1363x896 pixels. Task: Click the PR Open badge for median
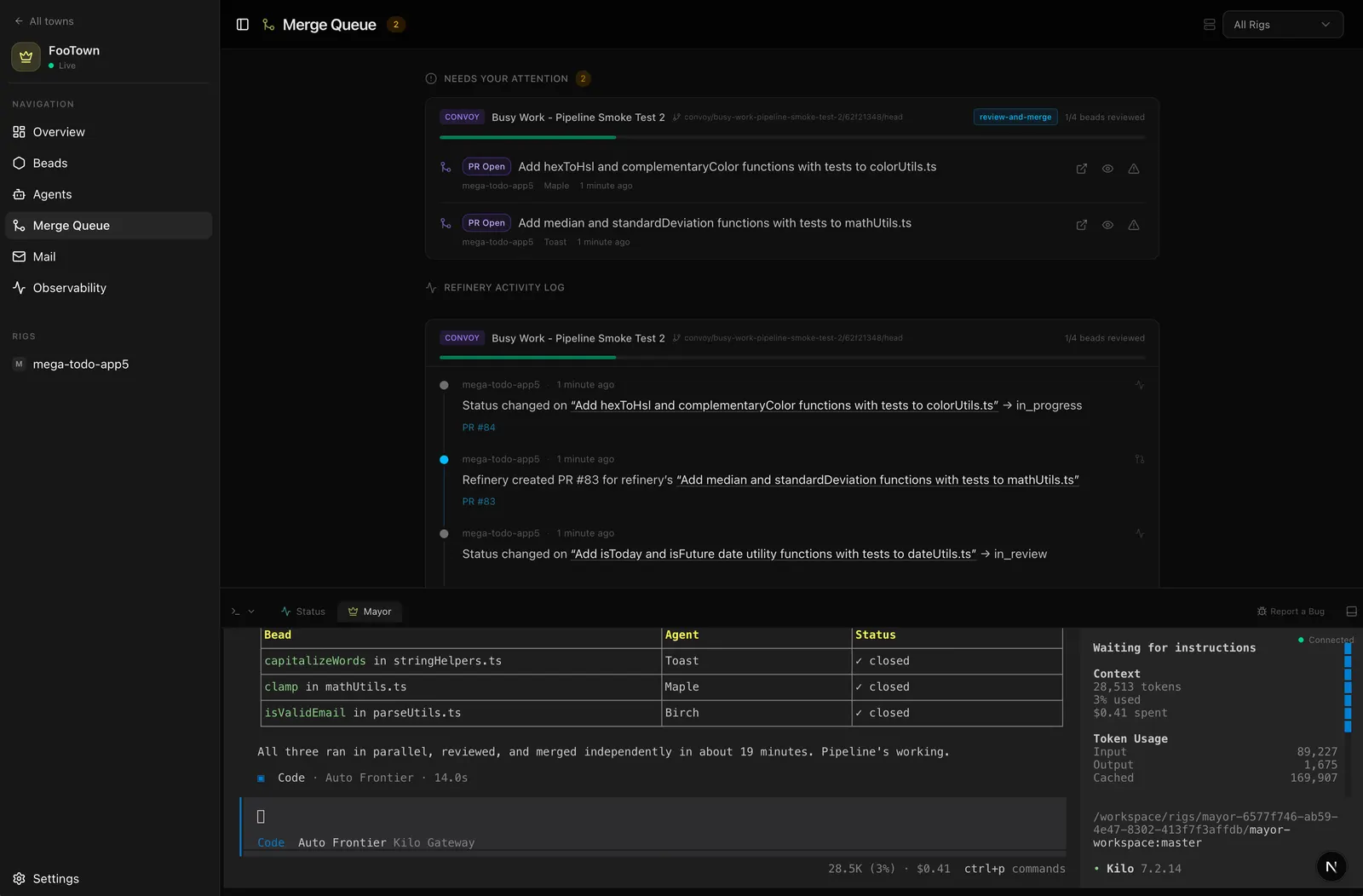[486, 223]
